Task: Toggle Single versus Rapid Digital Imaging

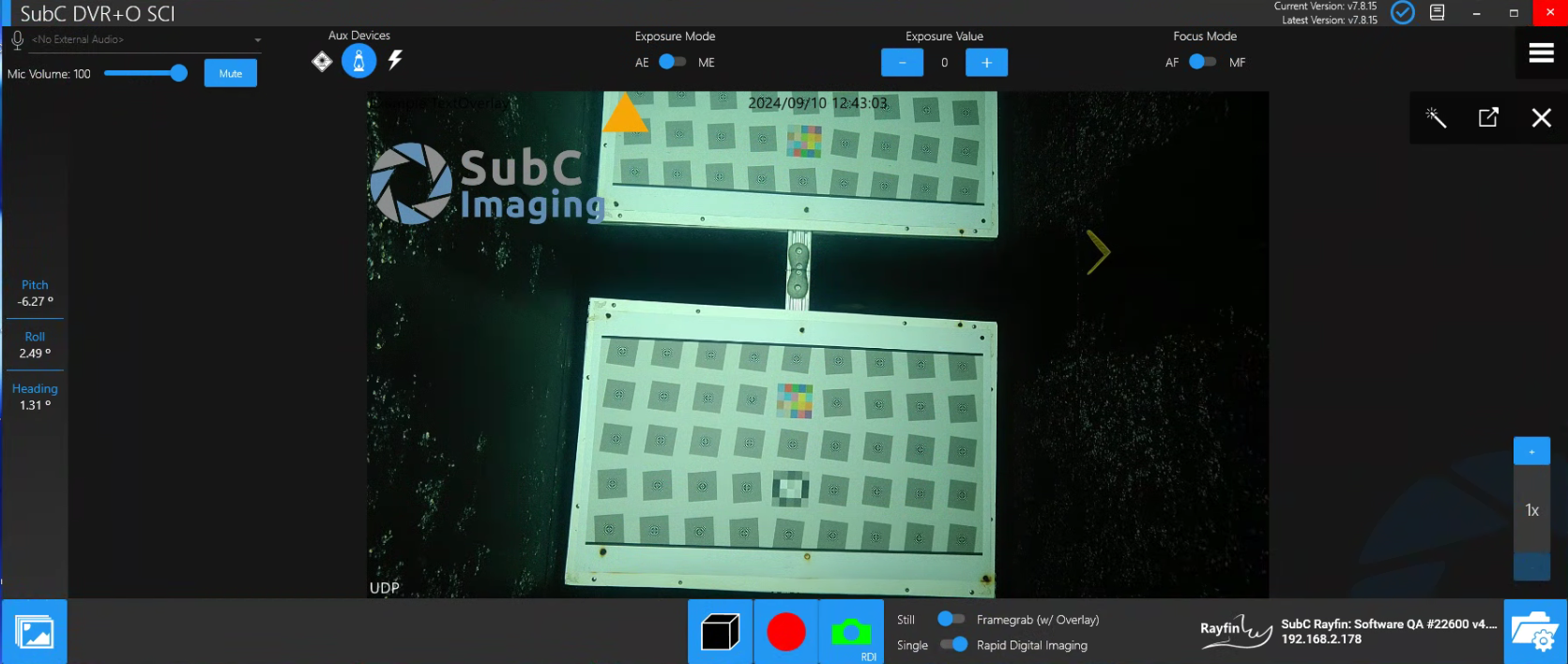Action: 953,644
